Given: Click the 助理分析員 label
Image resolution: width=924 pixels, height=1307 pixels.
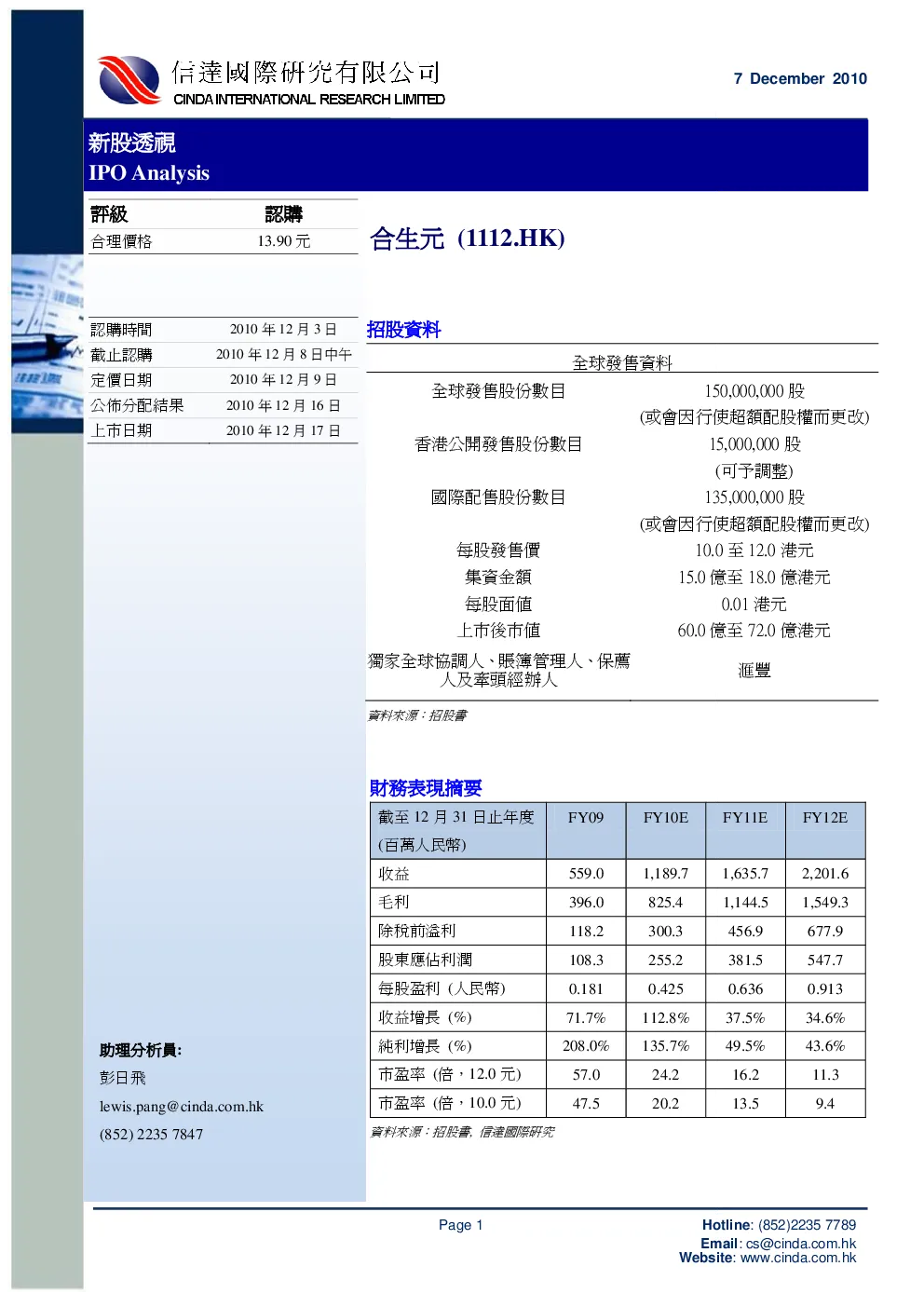Looking at the screenshot, I should [x=141, y=1051].
